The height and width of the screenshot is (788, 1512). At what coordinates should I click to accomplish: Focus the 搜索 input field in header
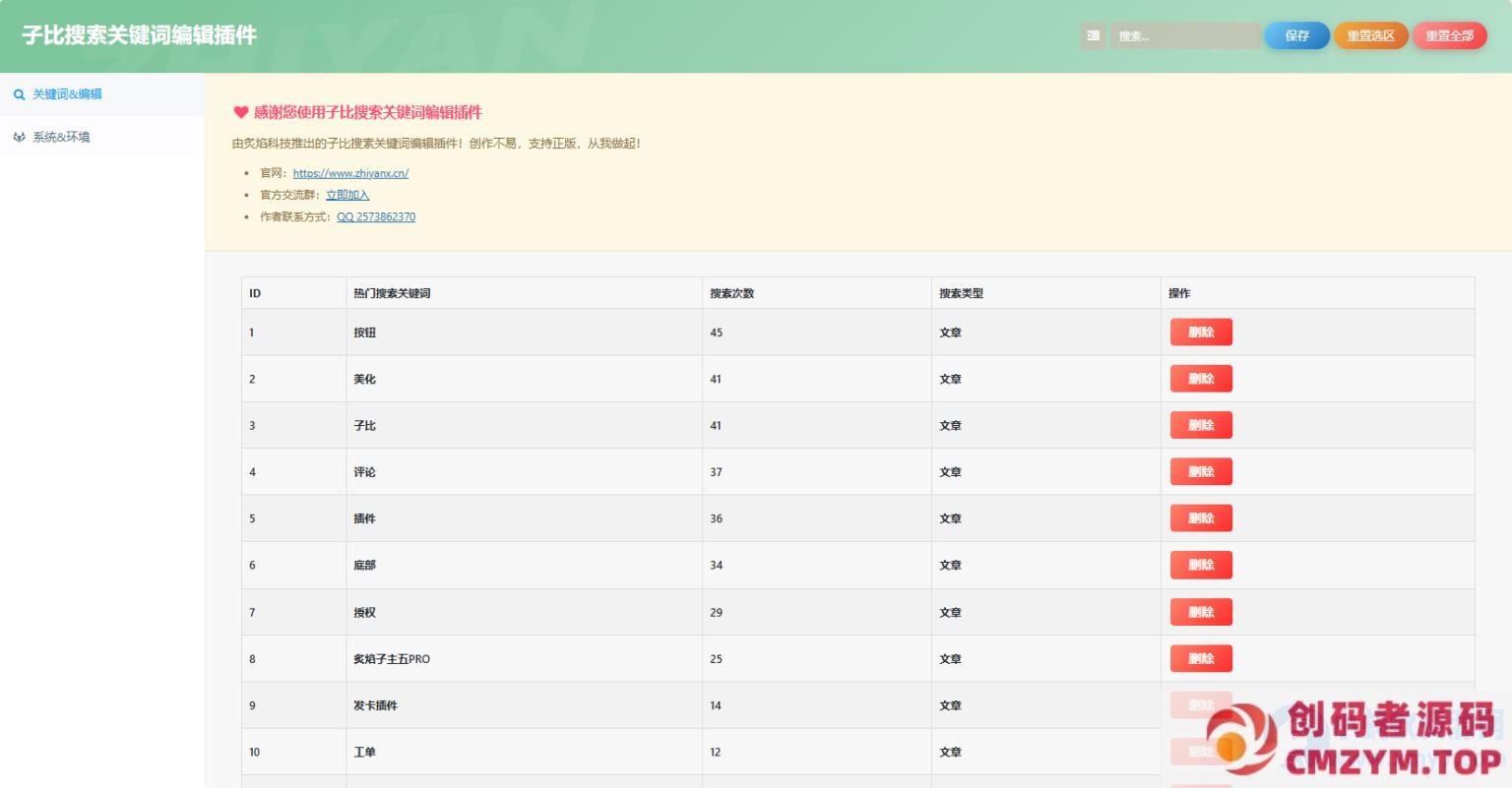(x=1184, y=35)
